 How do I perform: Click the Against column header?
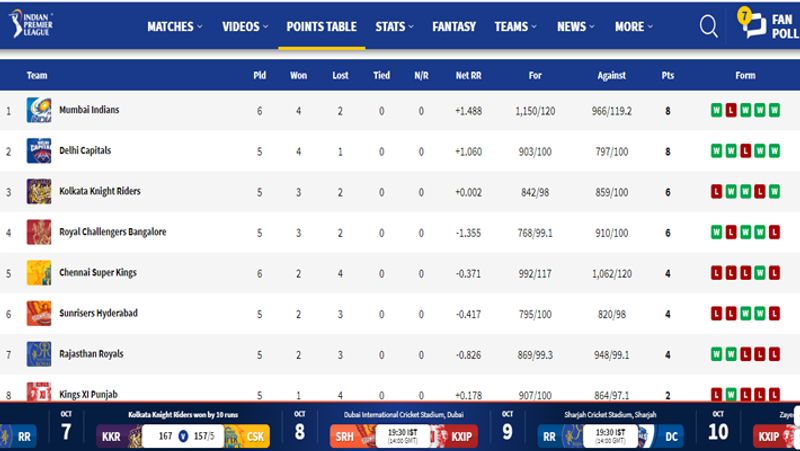pyautogui.click(x=611, y=76)
